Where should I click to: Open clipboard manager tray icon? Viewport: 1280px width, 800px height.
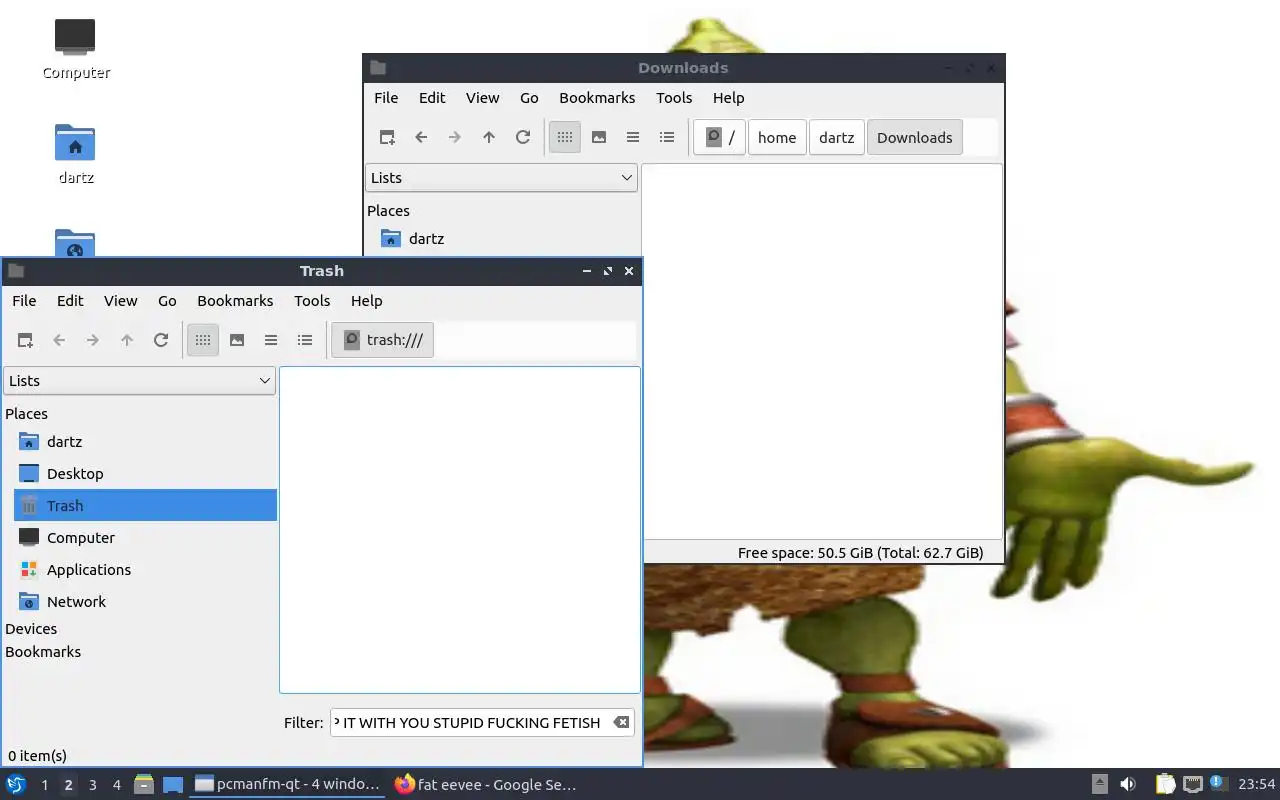[x=1166, y=785]
